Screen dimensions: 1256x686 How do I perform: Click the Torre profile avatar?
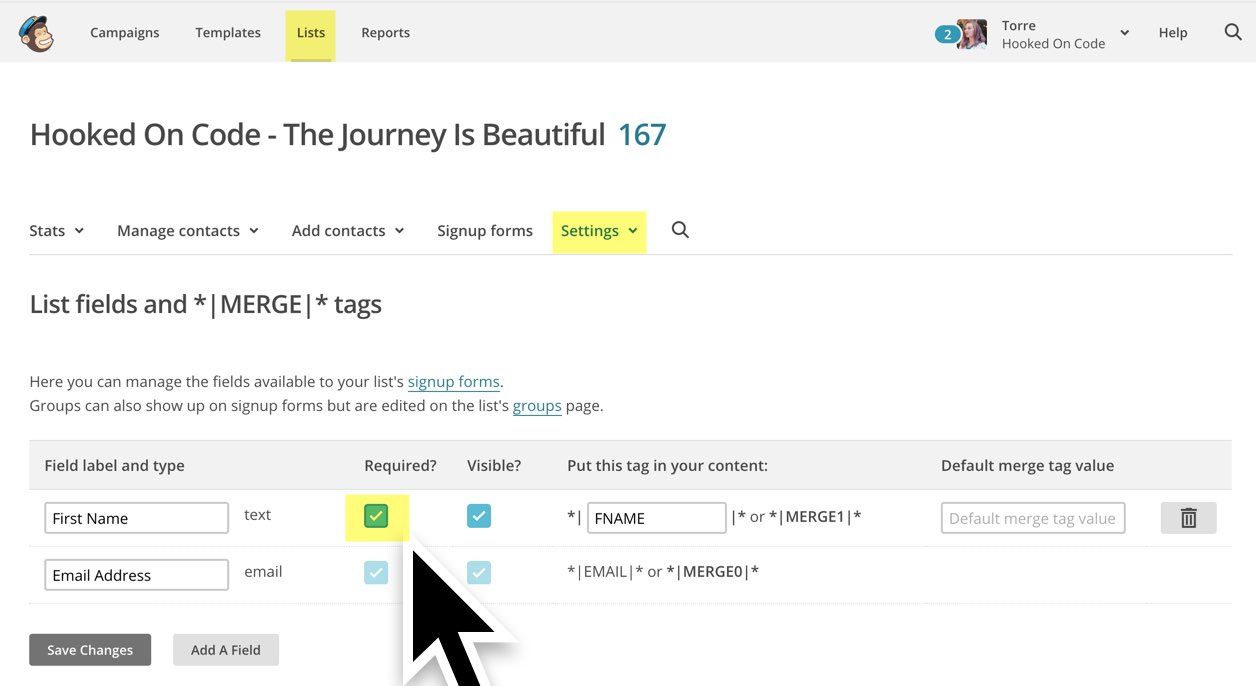pos(972,34)
